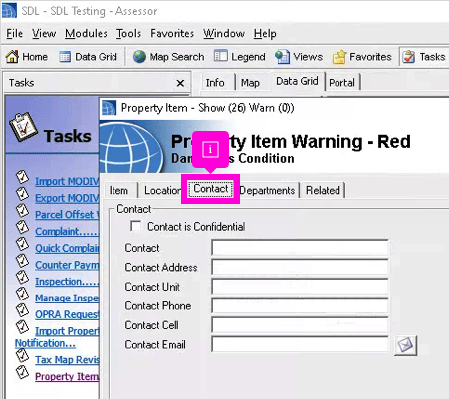Click the Favorites star toolbar icon
Screen dimensions: 450x400
tap(339, 57)
